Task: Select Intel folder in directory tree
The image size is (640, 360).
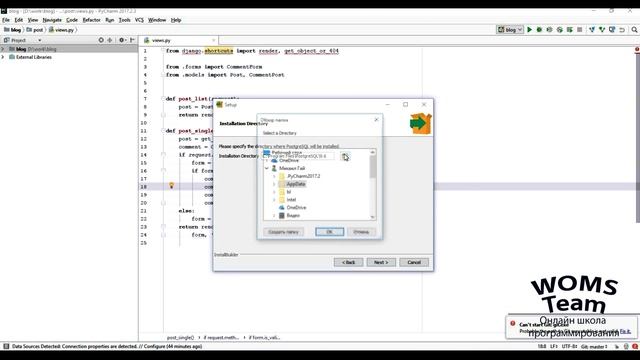Action: [x=291, y=200]
